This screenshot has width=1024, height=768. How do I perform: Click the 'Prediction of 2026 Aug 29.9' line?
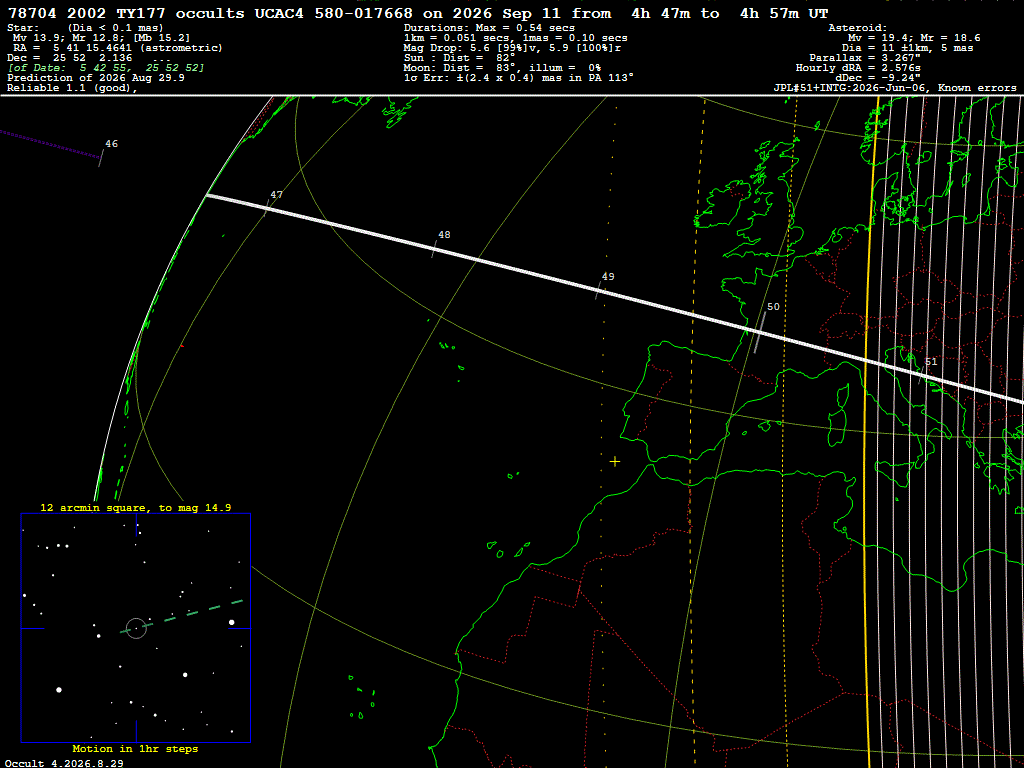[96, 78]
